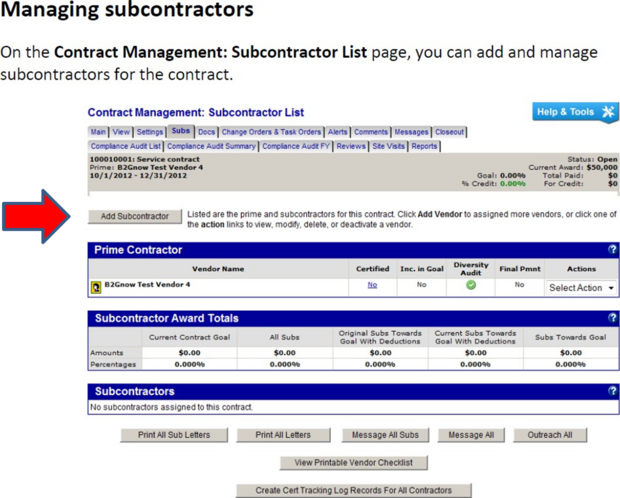Click the Message All button

click(x=471, y=435)
